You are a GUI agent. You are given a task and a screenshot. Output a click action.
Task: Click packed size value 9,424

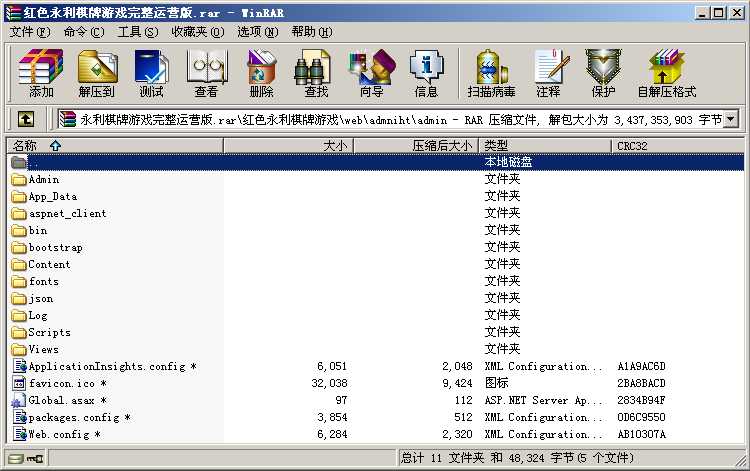coord(457,383)
